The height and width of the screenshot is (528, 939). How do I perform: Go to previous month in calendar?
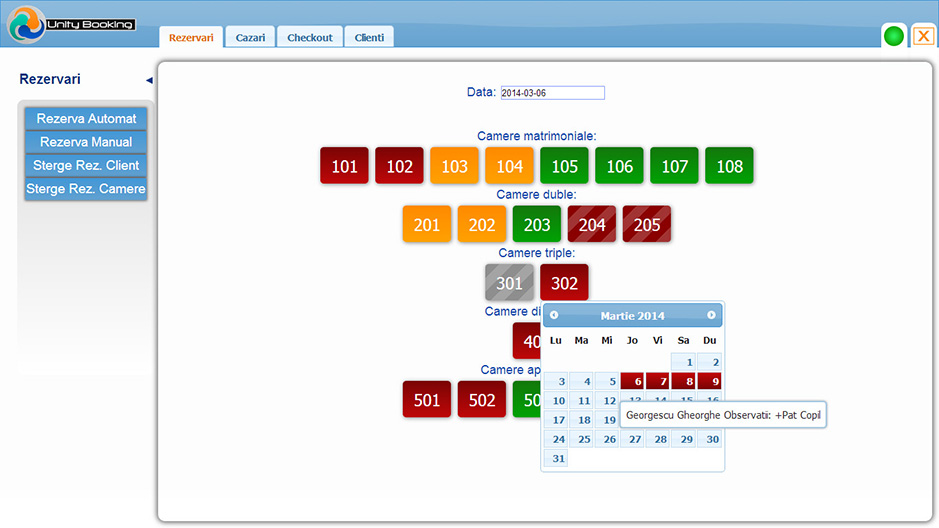click(554, 315)
